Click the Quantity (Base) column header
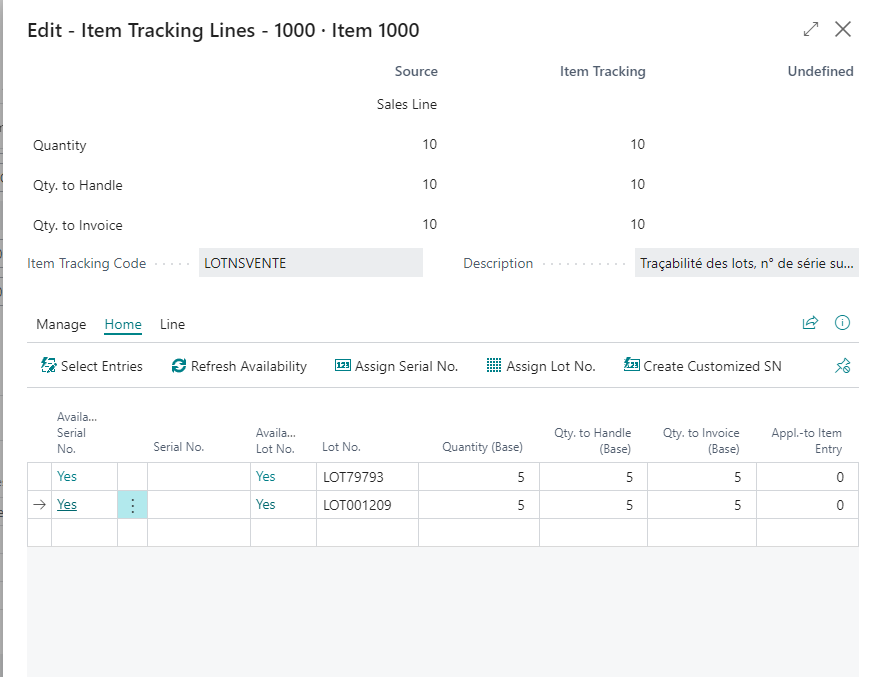The height and width of the screenshot is (677, 883). pyautogui.click(x=482, y=447)
